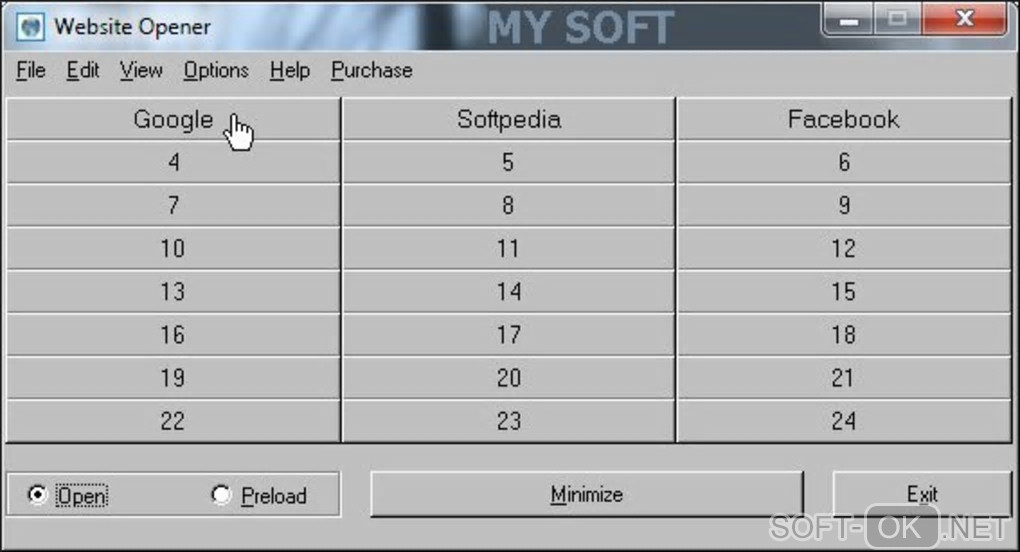
Task: Click the Minimize button at bottom
Action: (587, 494)
